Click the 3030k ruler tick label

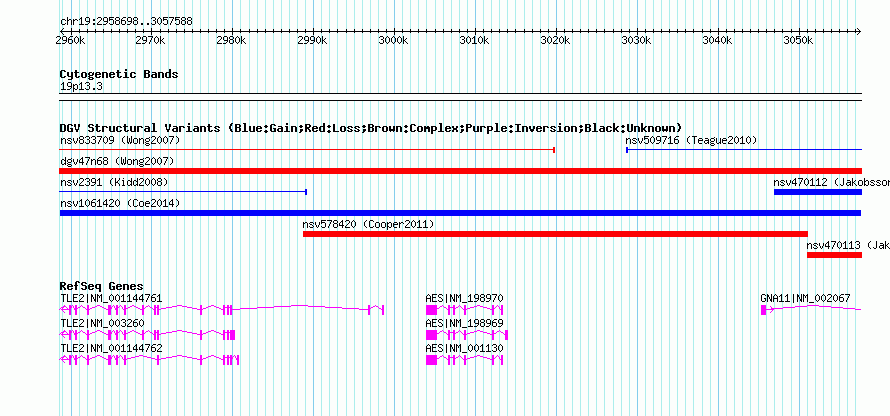(636, 41)
